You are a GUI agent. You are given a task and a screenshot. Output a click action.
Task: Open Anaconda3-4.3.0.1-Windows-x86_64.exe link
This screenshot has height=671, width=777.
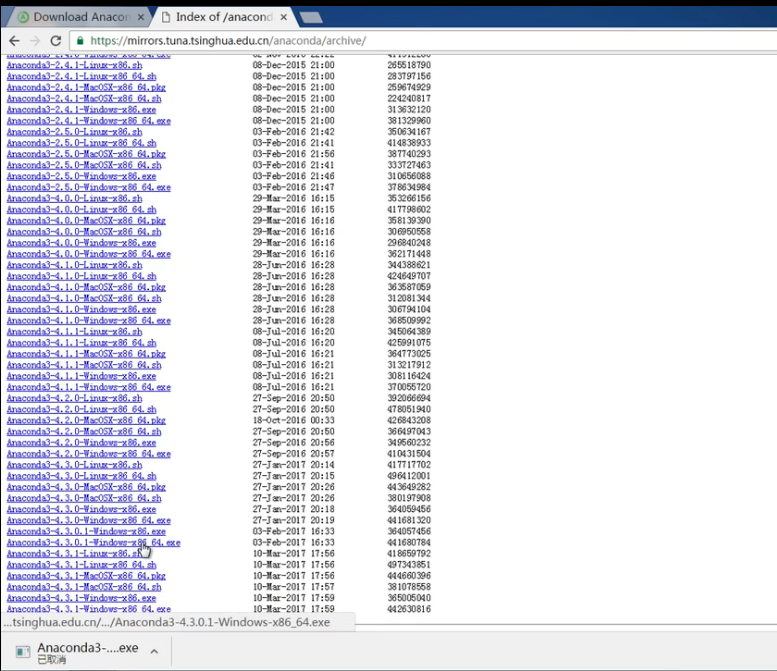[x=93, y=543]
